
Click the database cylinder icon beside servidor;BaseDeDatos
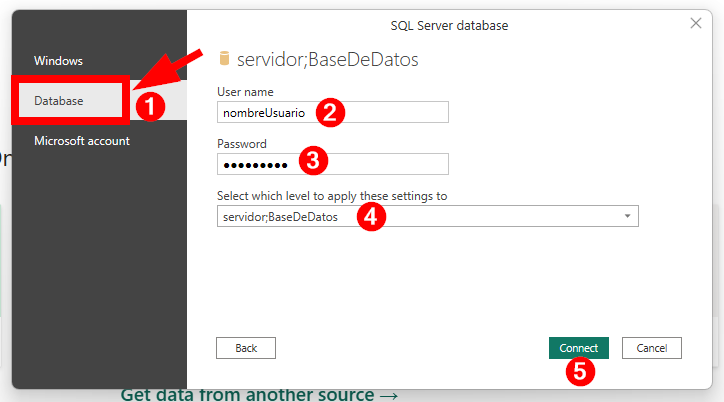pyautogui.click(x=224, y=59)
